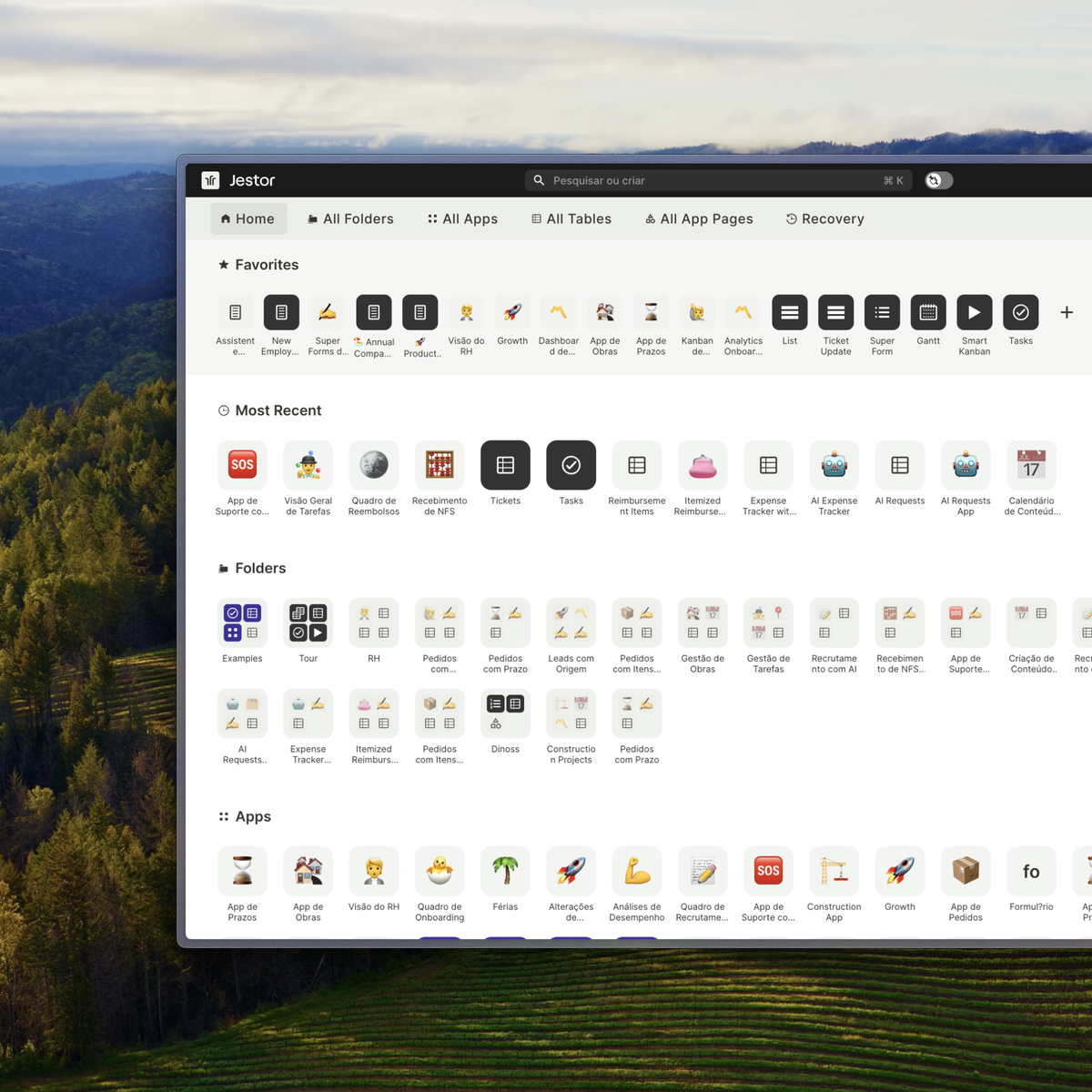Launch the Growth app under Apps
This screenshot has width=1092, height=1092.
[899, 871]
